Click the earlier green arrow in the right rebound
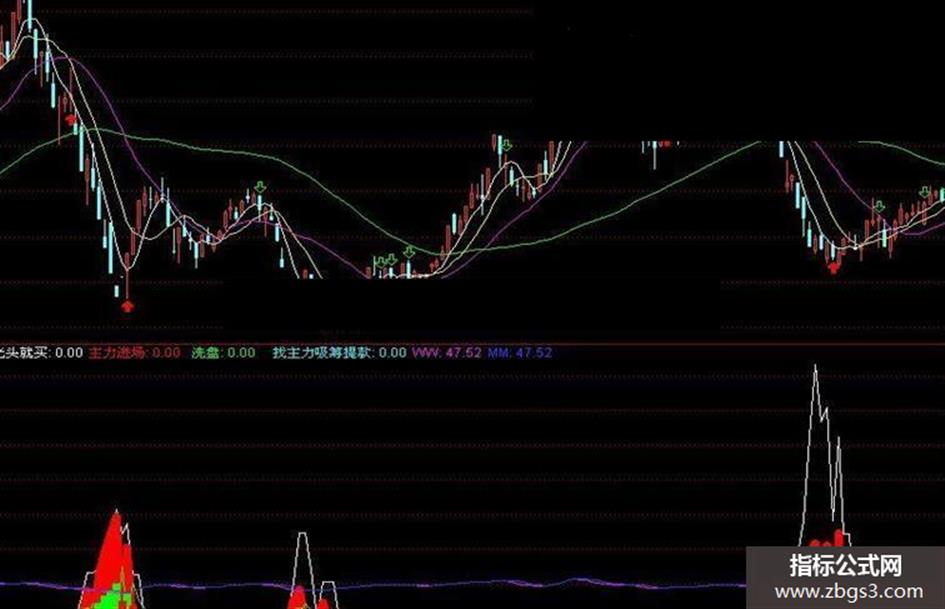The width and height of the screenshot is (945, 609). coord(879,207)
